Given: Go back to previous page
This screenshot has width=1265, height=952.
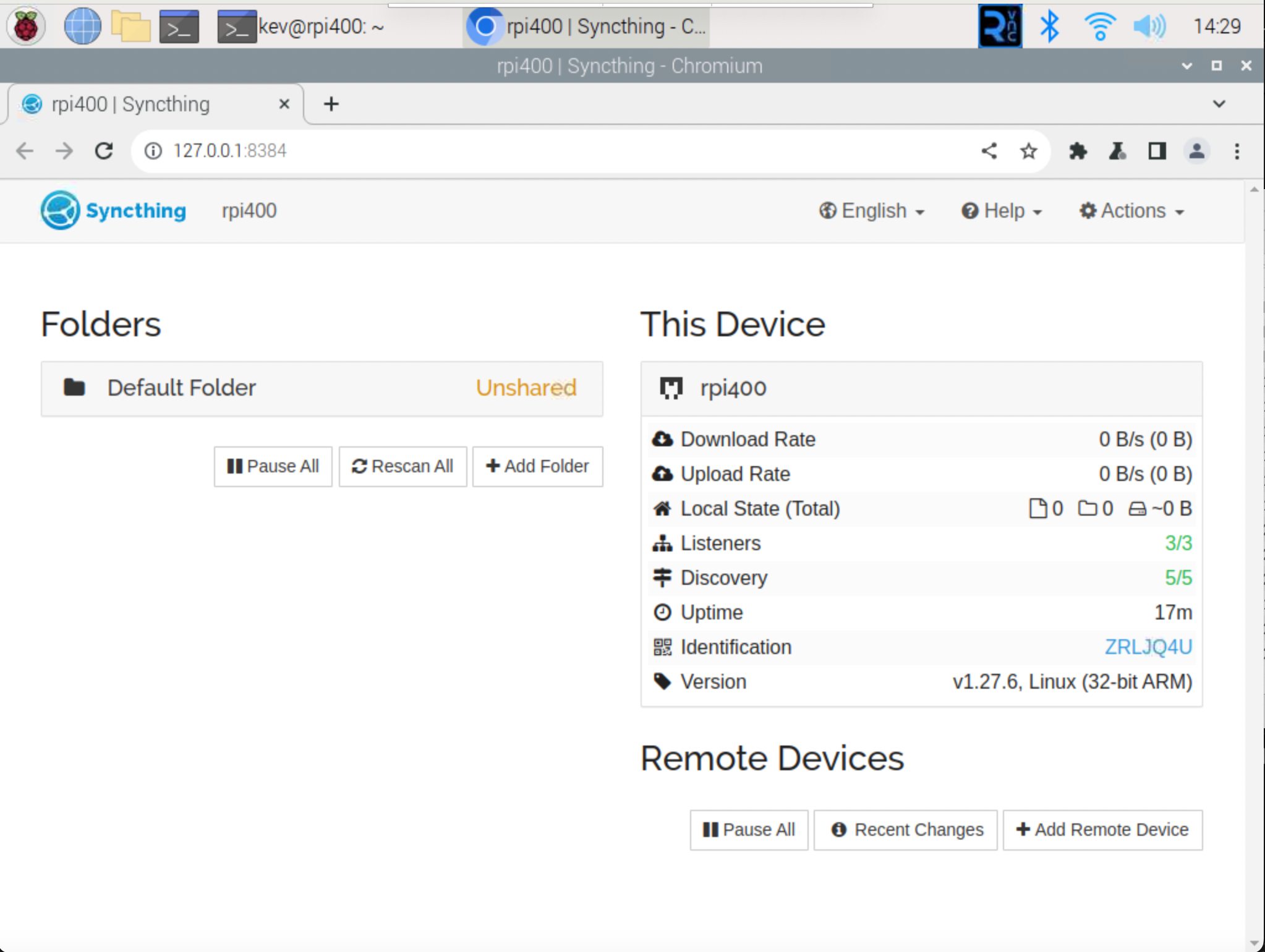Looking at the screenshot, I should (x=25, y=151).
